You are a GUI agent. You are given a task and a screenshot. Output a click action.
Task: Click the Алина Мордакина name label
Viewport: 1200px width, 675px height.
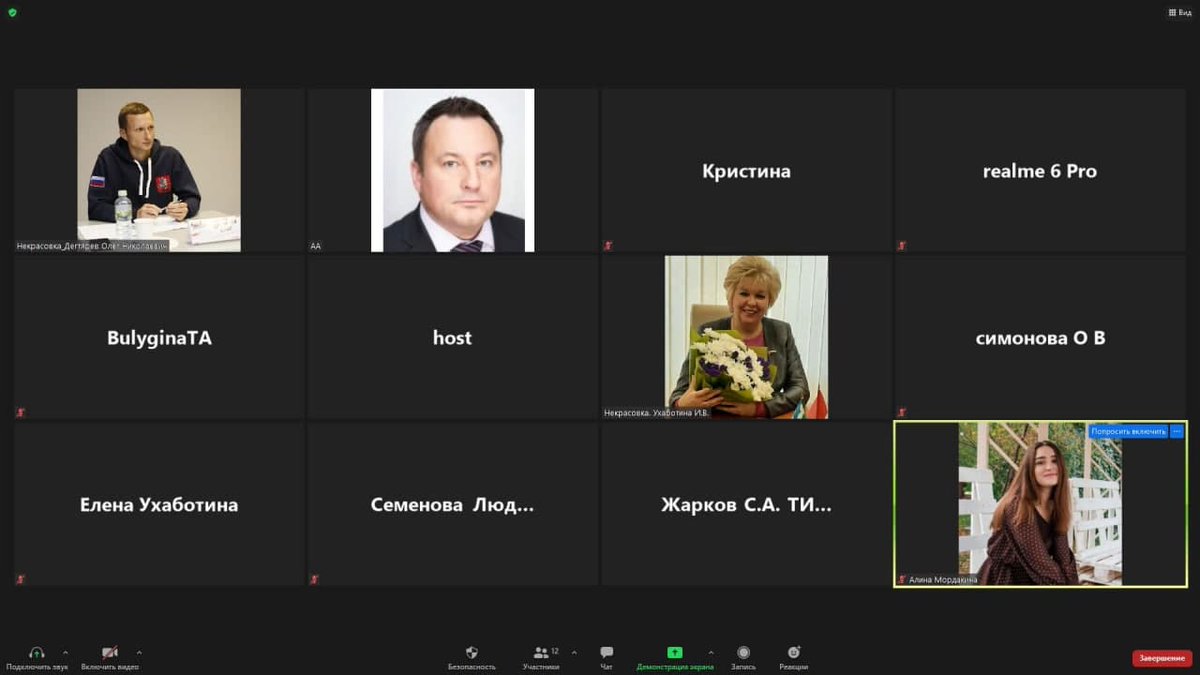pyautogui.click(x=943, y=579)
